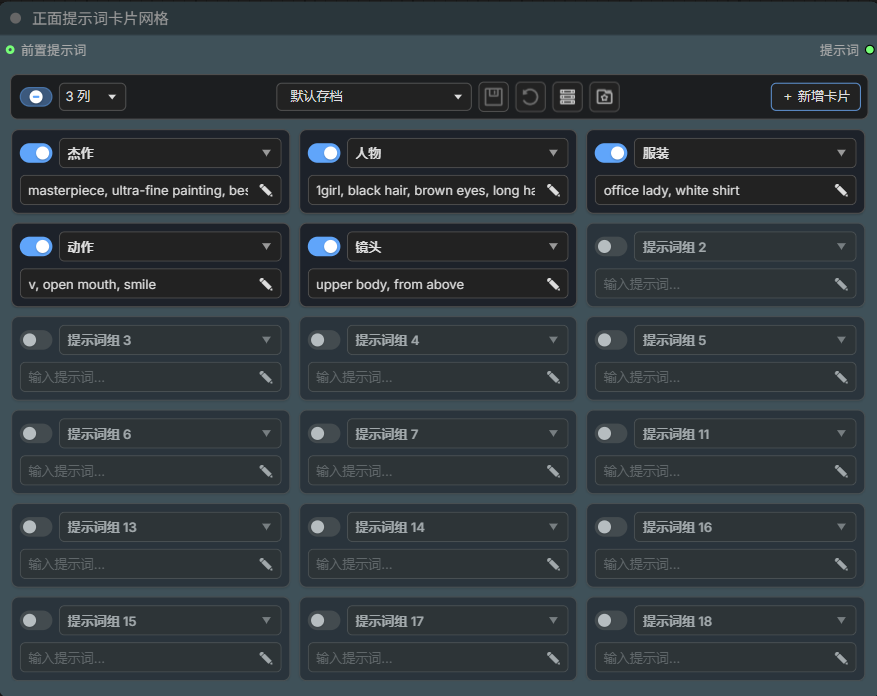
Task: Click the 前置提示词 green input connector
Action: click(x=10, y=50)
